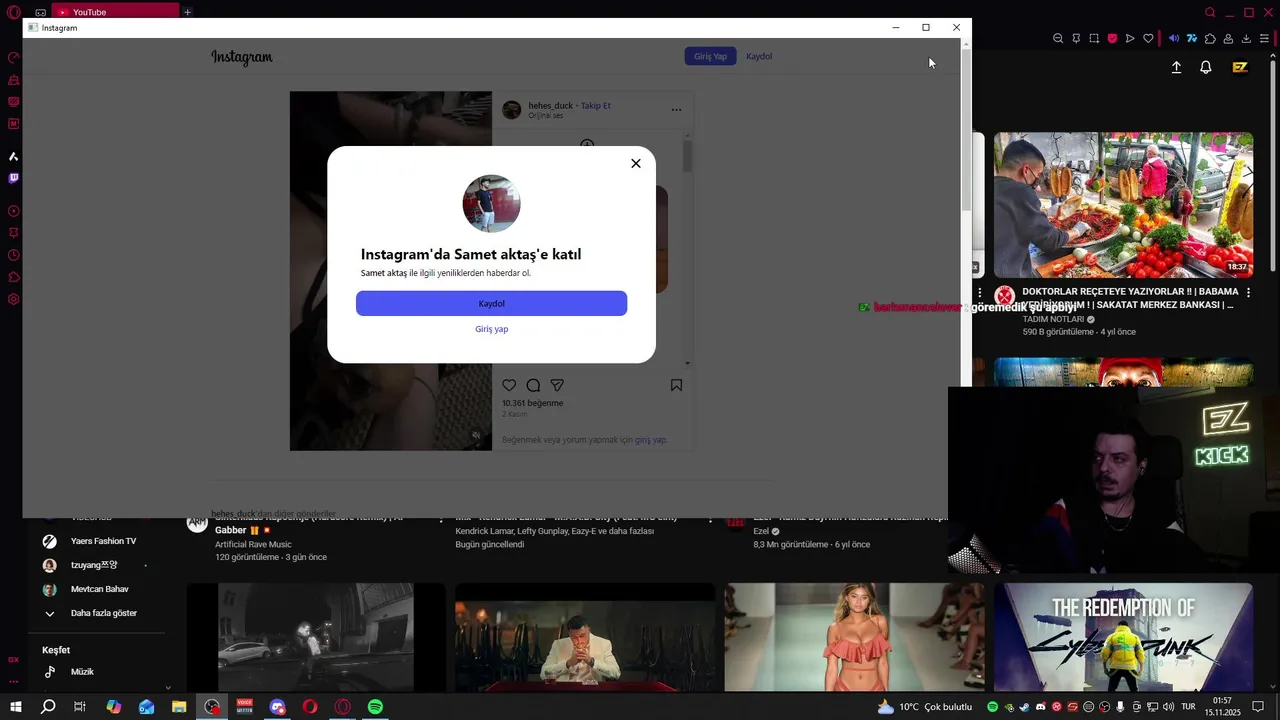The image size is (1280, 720).
Task: Toggle the video mute speaker icon
Action: pyautogui.click(x=476, y=435)
